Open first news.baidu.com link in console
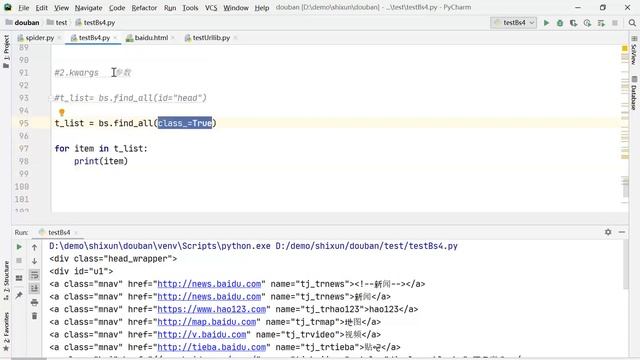640x360 pixels. tap(209, 284)
